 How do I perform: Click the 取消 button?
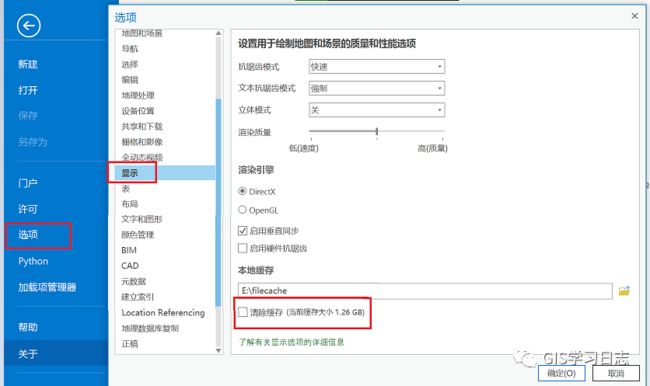click(616, 373)
